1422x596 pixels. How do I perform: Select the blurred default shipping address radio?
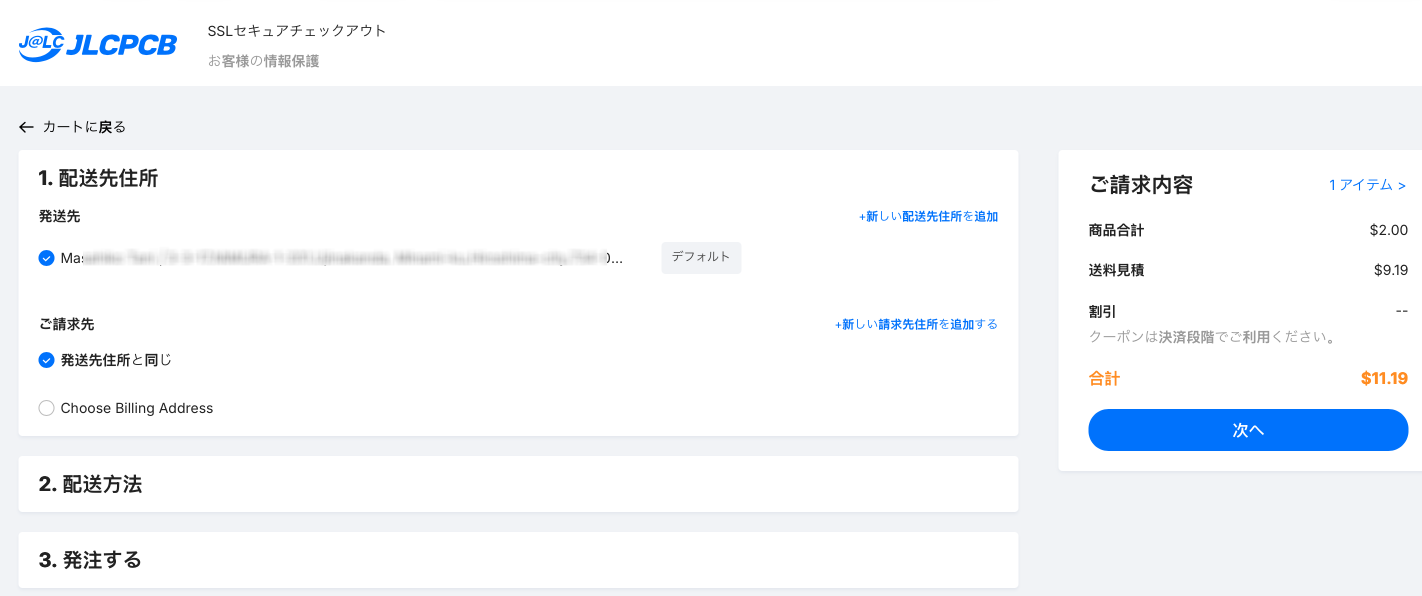point(46,258)
